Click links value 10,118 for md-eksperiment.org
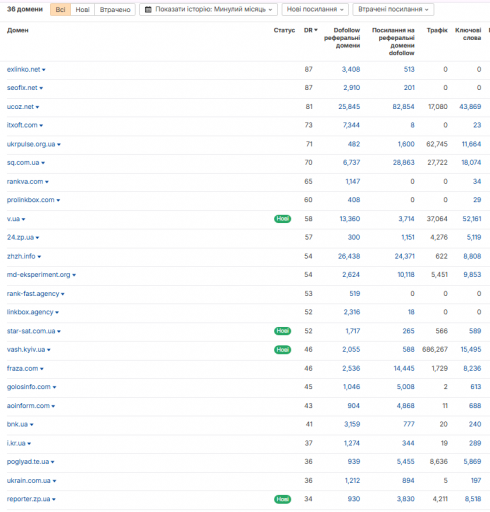The width and height of the screenshot is (490, 512). pos(406,274)
